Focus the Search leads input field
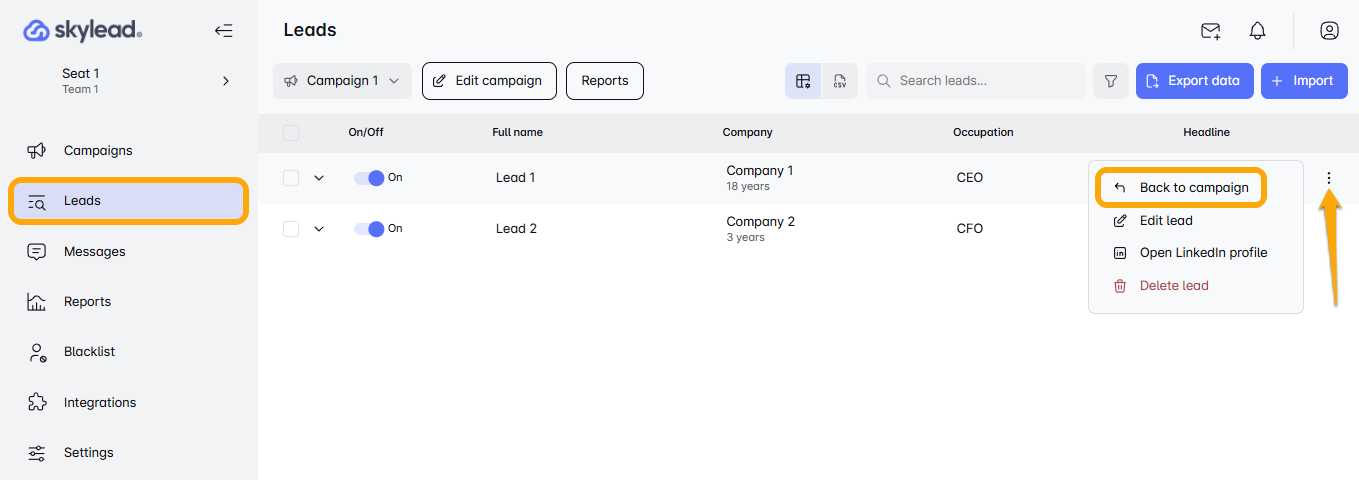 coord(985,81)
